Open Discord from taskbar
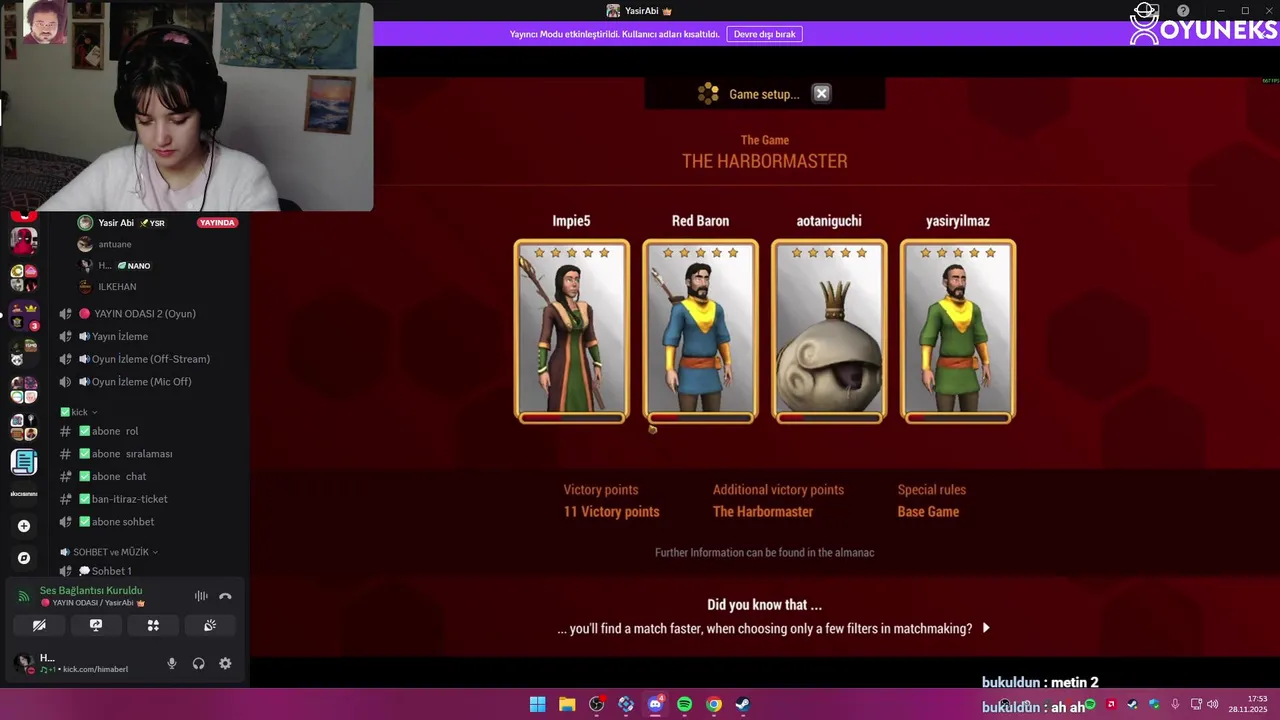The height and width of the screenshot is (720, 1280). 655,704
